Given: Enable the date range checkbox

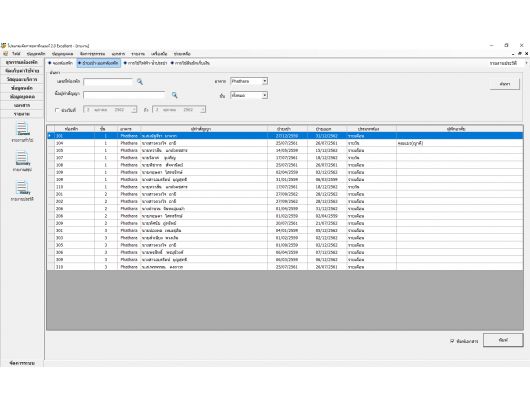Looking at the screenshot, I should [57, 110].
